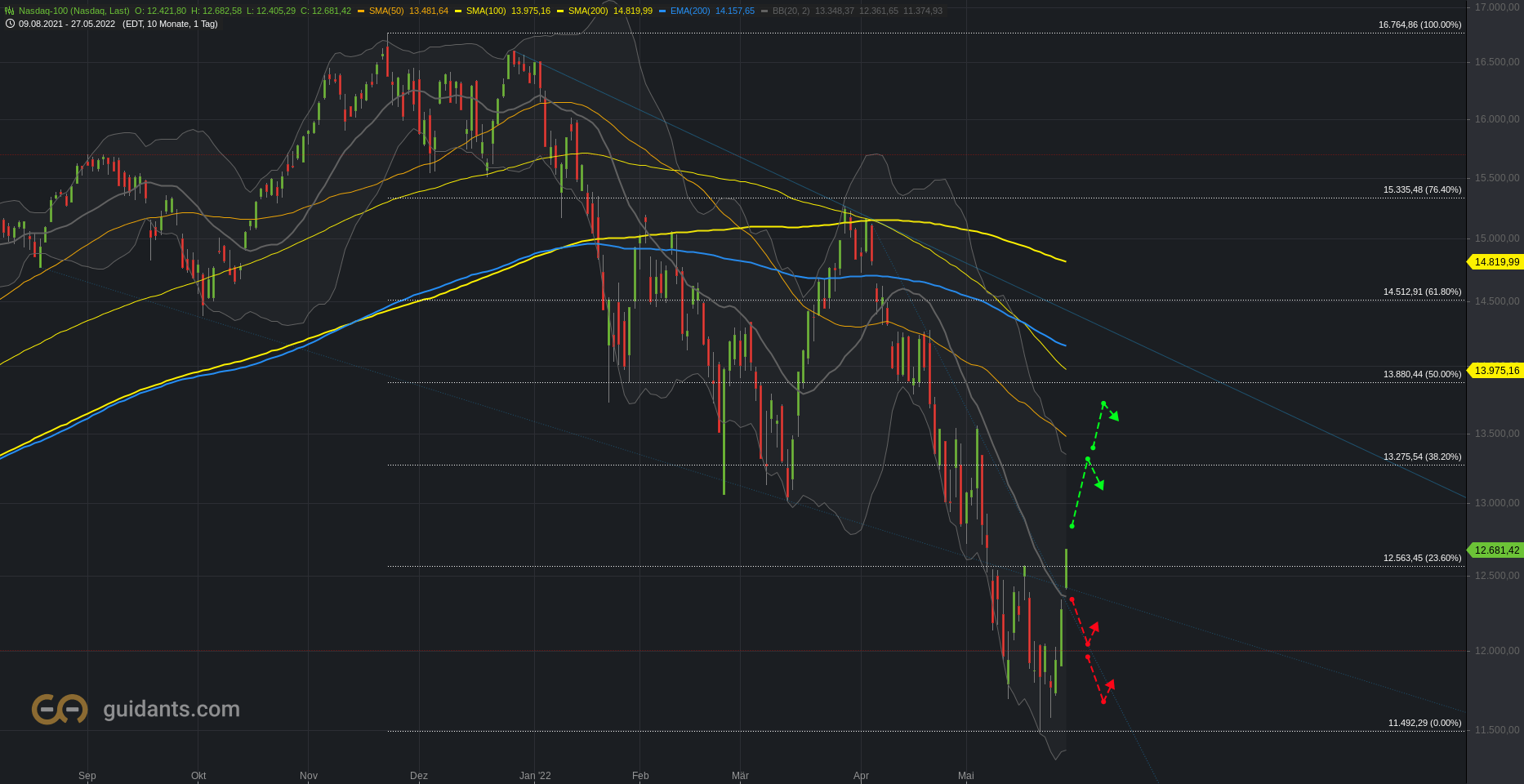1524x784 pixels.
Task: Click the blue EMA(200) color marker
Action: (x=662, y=11)
